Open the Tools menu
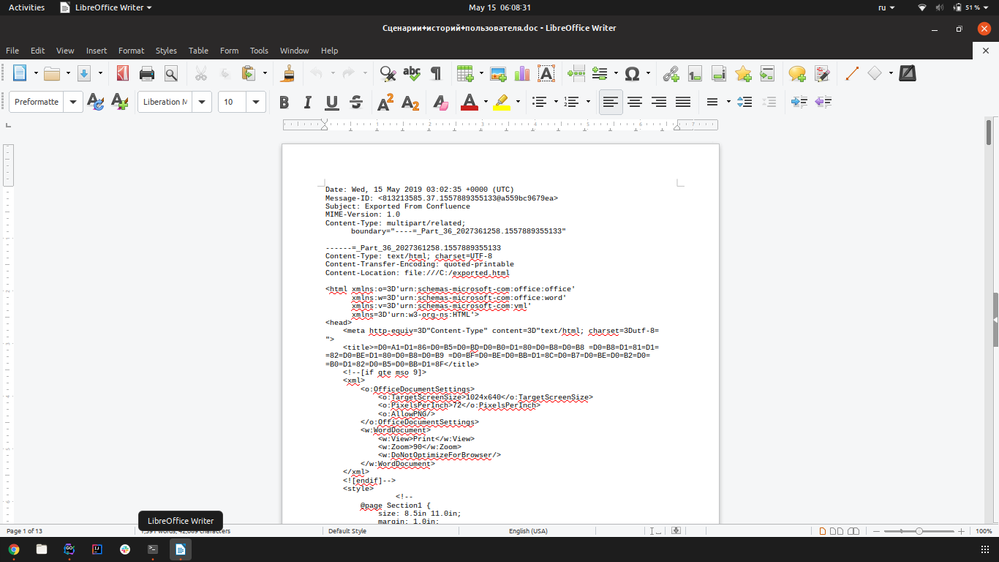 click(x=259, y=50)
